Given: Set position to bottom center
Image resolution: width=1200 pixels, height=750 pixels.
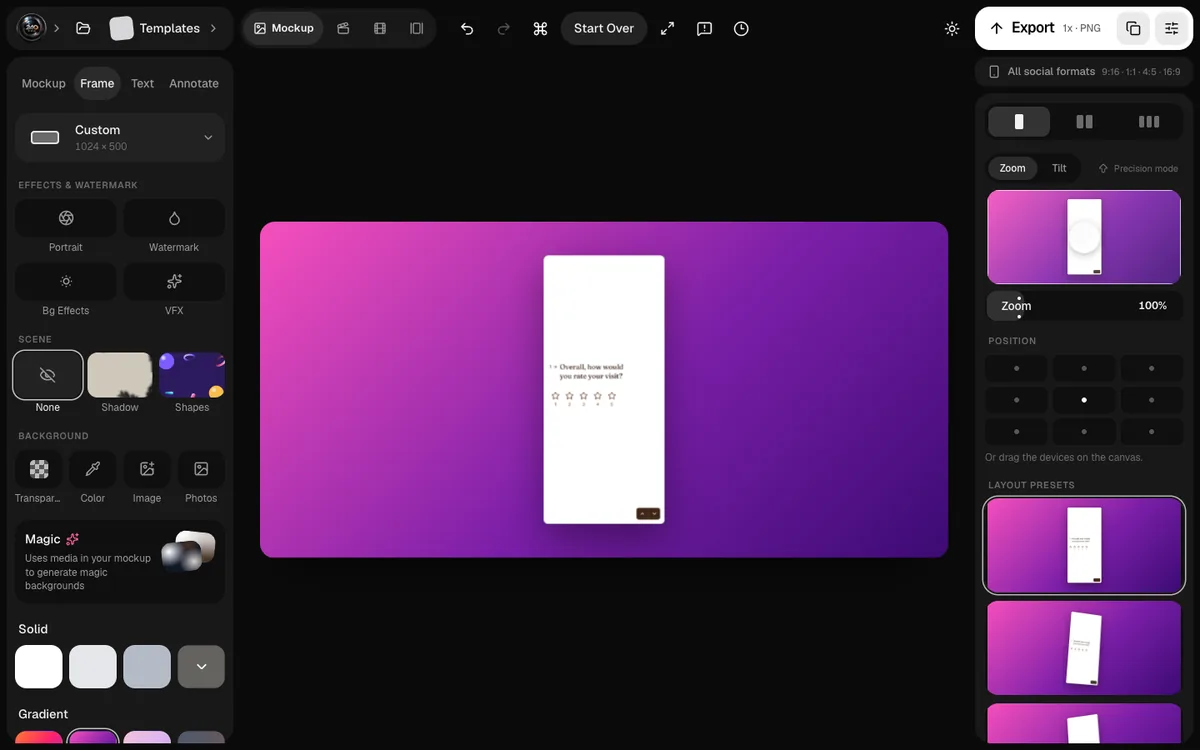Looking at the screenshot, I should tap(1084, 432).
